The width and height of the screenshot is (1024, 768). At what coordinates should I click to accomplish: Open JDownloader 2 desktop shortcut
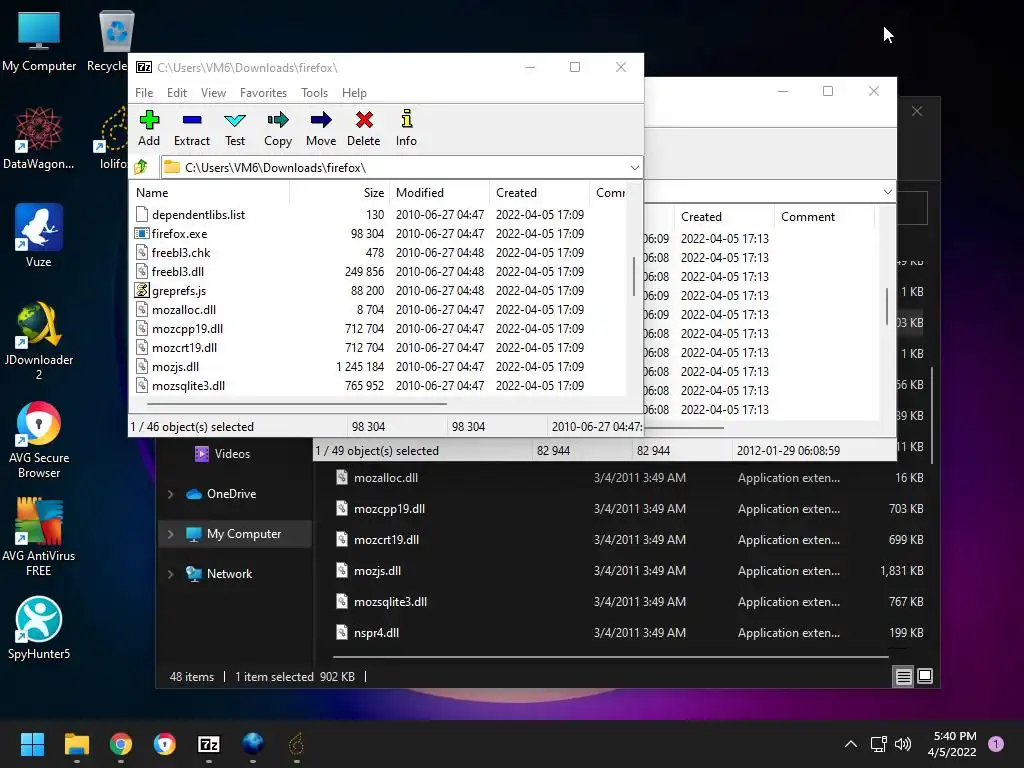tap(39, 341)
